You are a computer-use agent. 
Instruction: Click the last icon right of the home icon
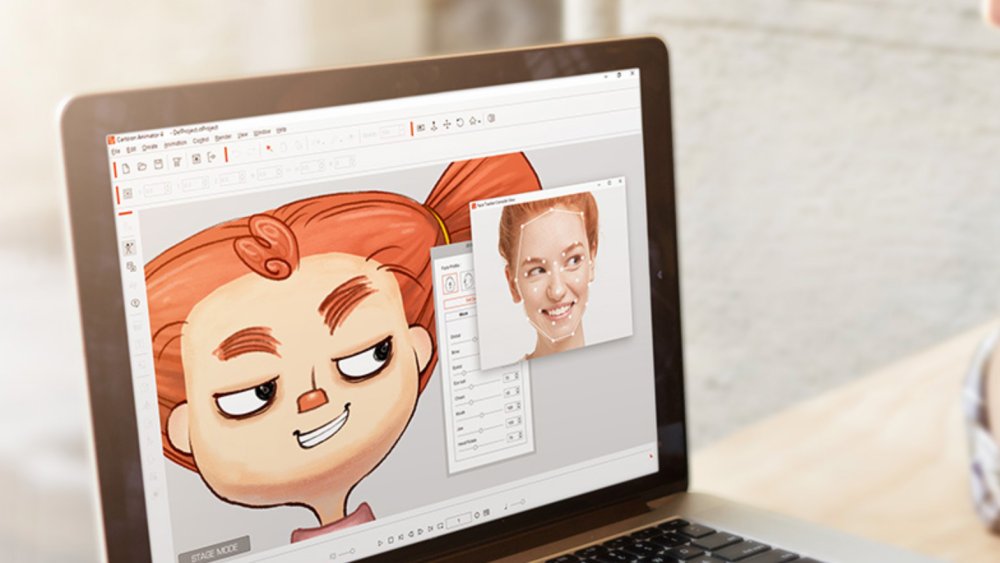(491, 118)
